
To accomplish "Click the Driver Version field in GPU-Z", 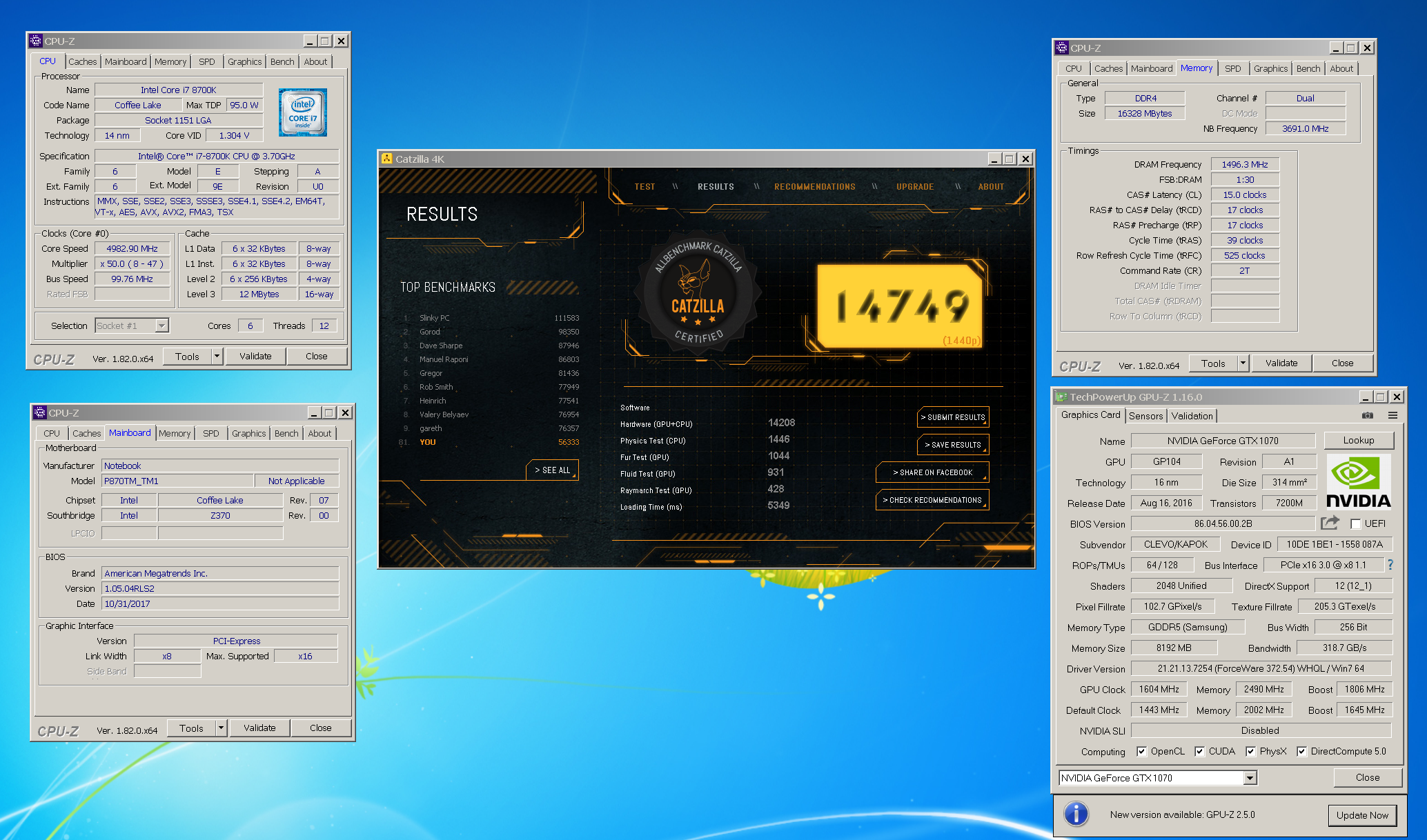I will (x=1261, y=668).
